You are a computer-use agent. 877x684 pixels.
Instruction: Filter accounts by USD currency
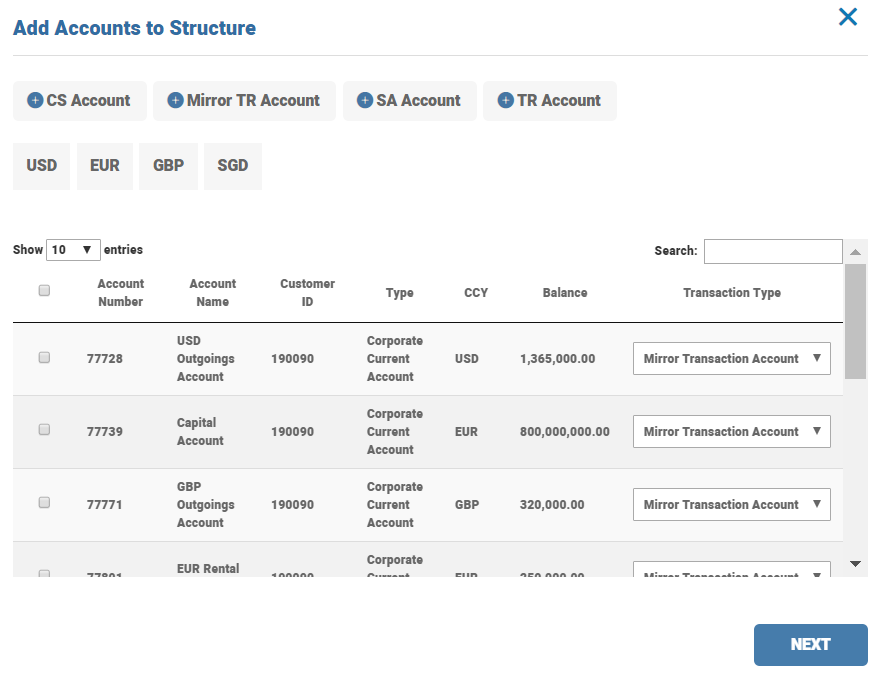[x=42, y=166]
